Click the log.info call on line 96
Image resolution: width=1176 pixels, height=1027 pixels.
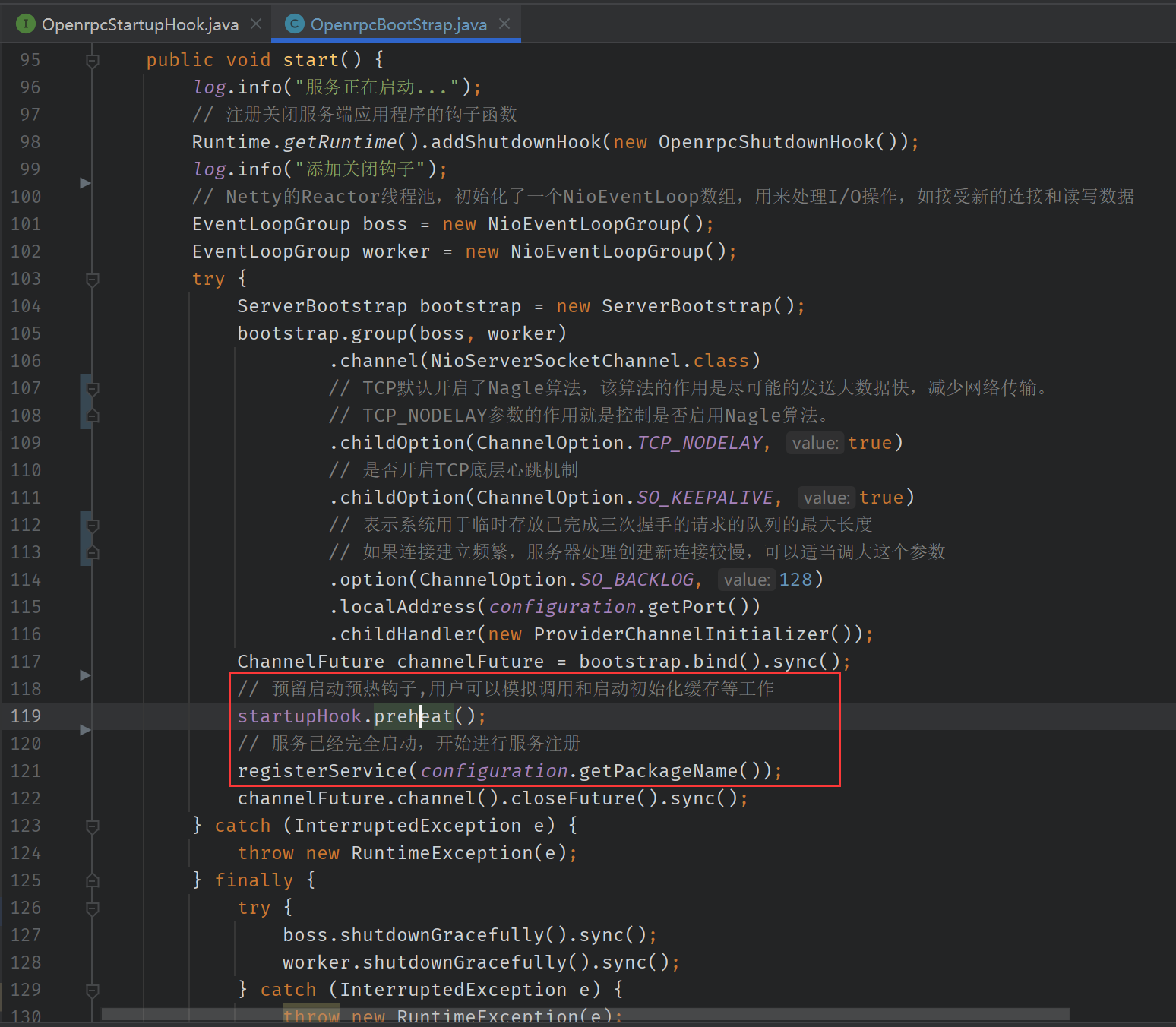click(238, 87)
